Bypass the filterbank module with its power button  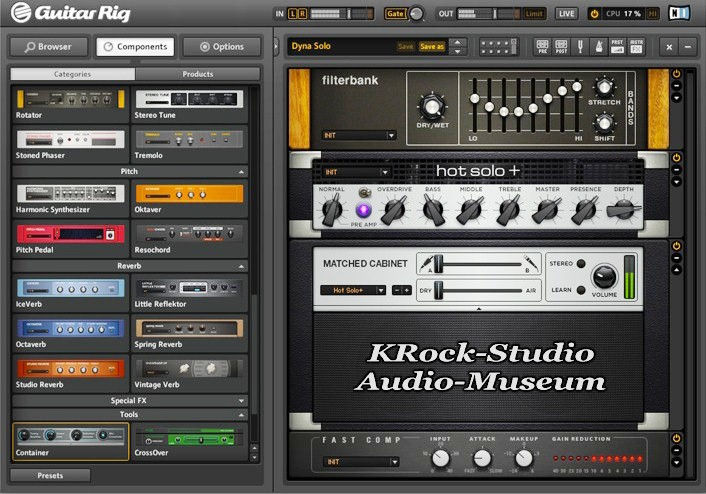click(x=676, y=74)
